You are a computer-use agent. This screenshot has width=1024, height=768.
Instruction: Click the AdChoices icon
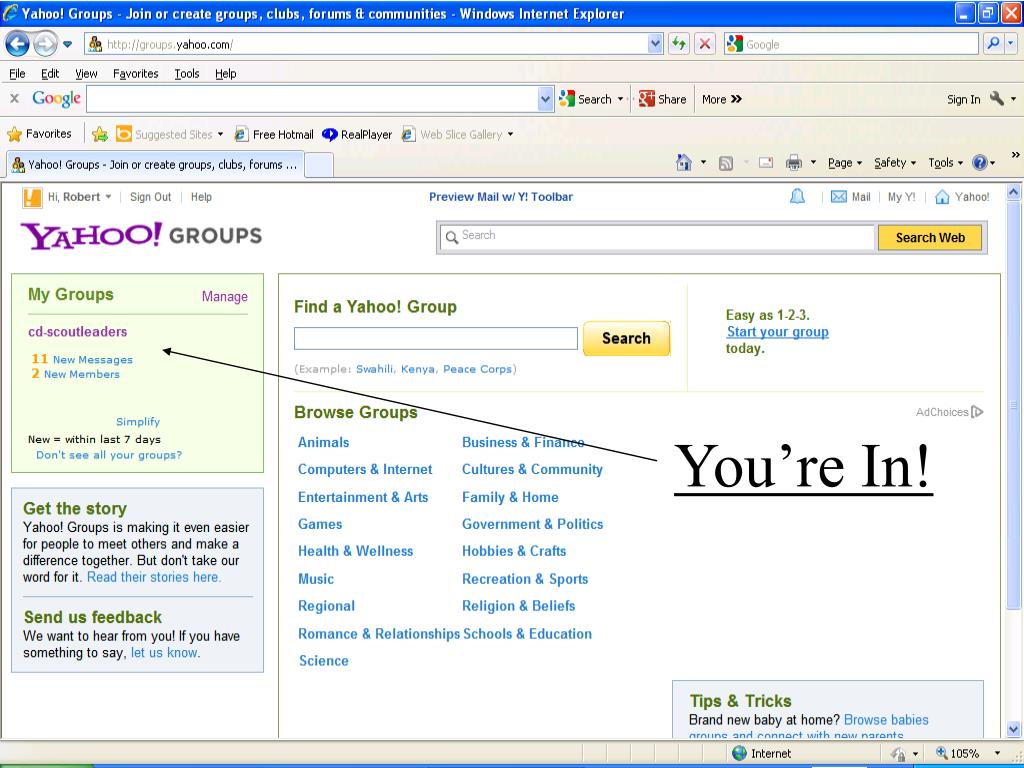pyautogui.click(x=977, y=411)
